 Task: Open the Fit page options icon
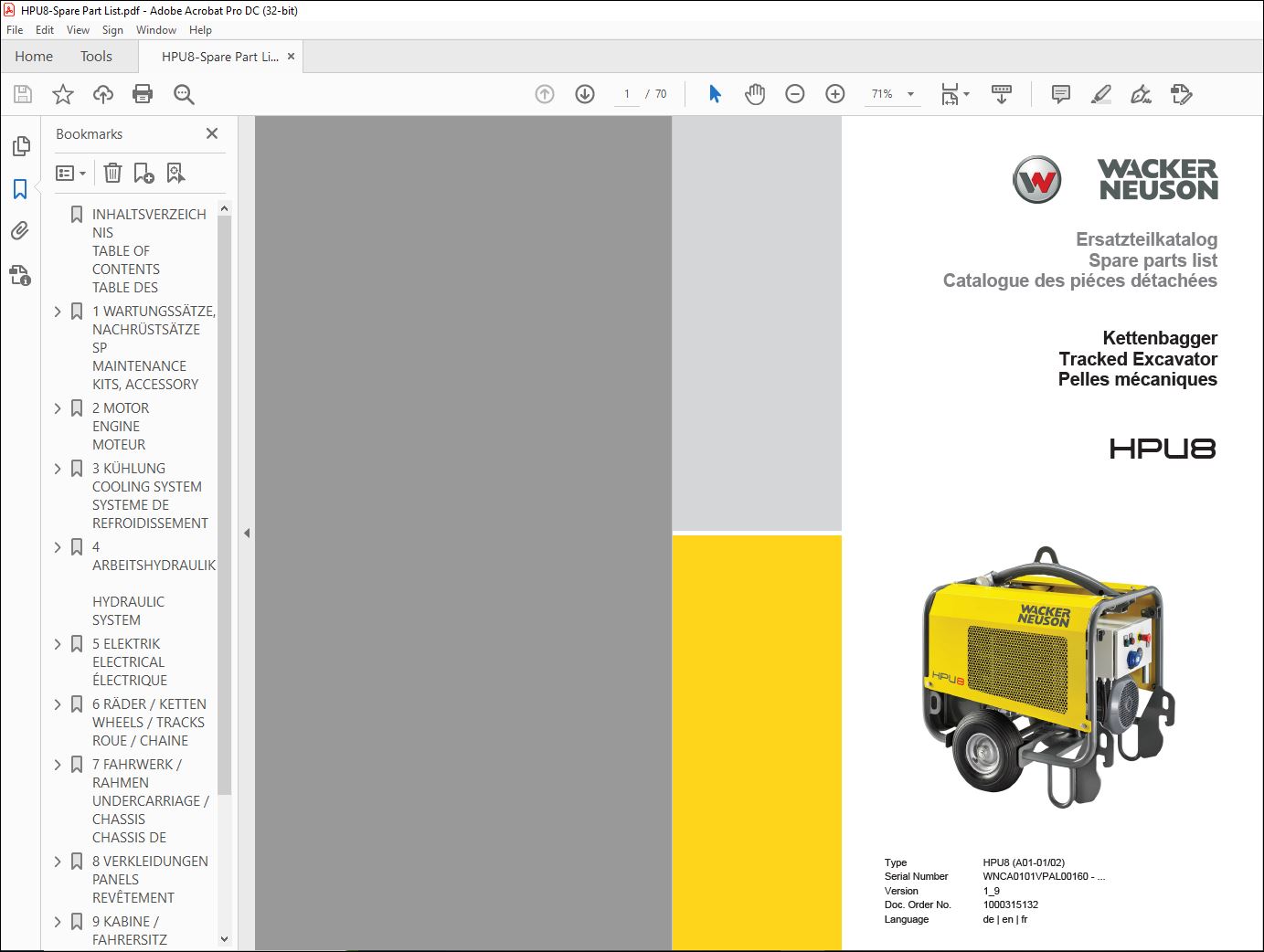[x=955, y=94]
